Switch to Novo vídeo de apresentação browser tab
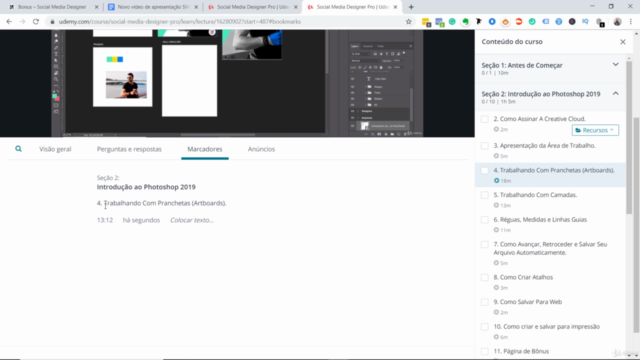Viewport: 640px width, 360px height. coord(153,7)
